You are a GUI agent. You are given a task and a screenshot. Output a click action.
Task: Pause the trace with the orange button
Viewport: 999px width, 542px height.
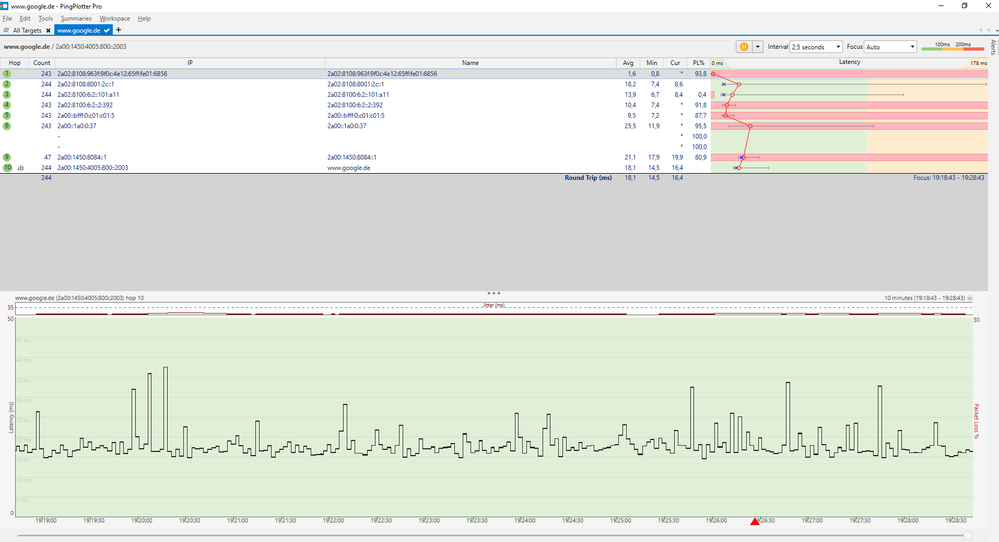point(744,47)
